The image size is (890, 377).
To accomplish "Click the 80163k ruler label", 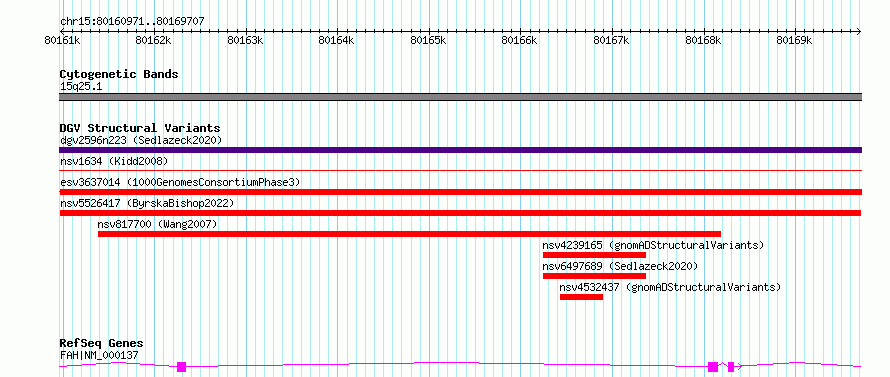I will pos(245,40).
